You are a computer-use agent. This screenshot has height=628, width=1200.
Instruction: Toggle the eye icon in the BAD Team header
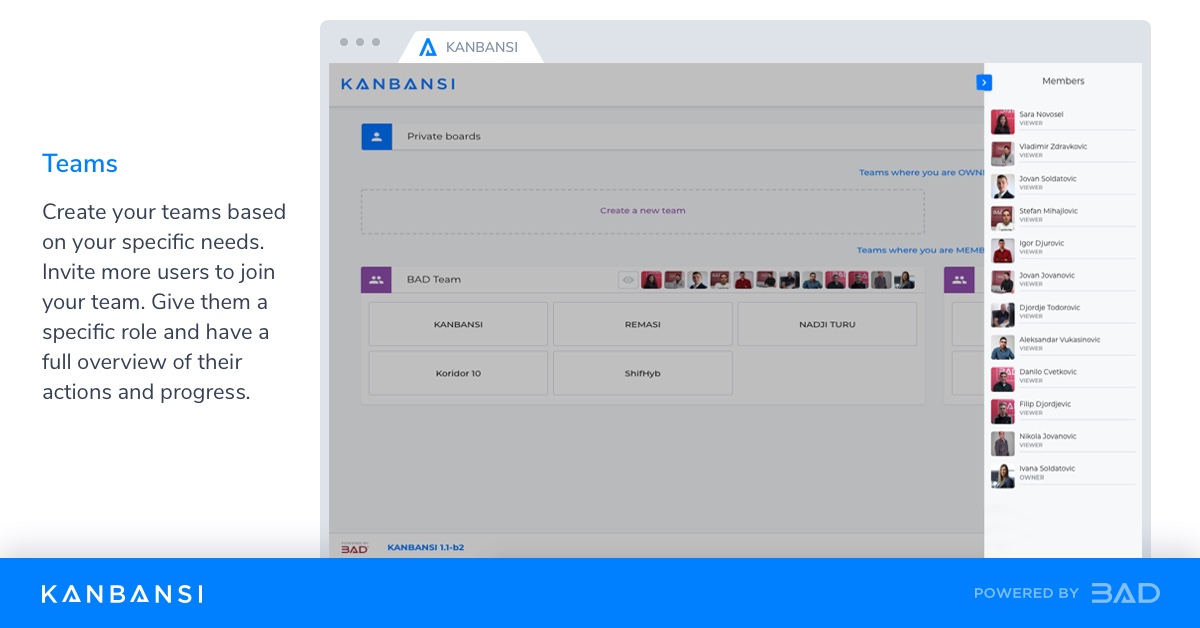click(628, 280)
